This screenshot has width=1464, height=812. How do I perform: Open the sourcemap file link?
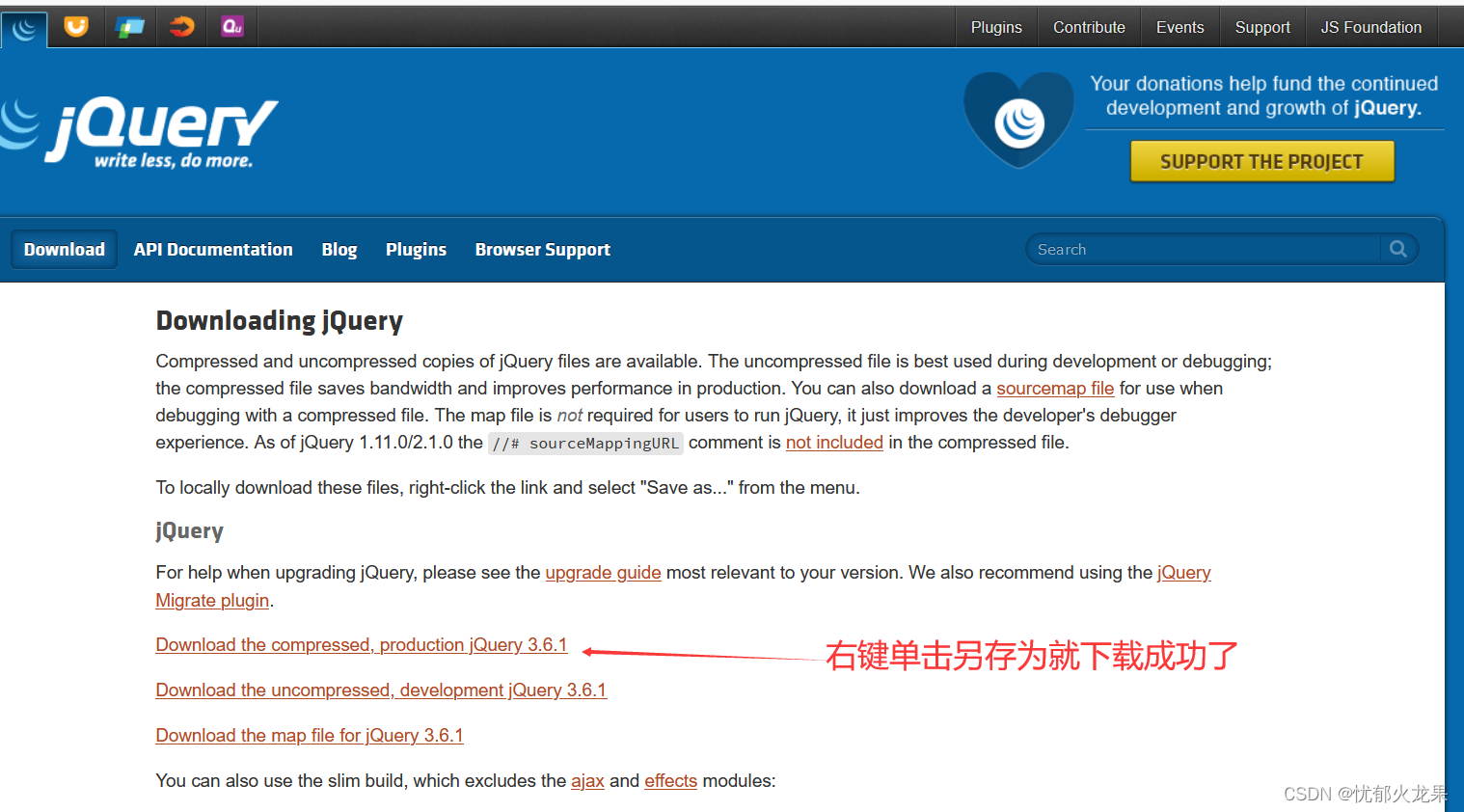pos(1055,388)
